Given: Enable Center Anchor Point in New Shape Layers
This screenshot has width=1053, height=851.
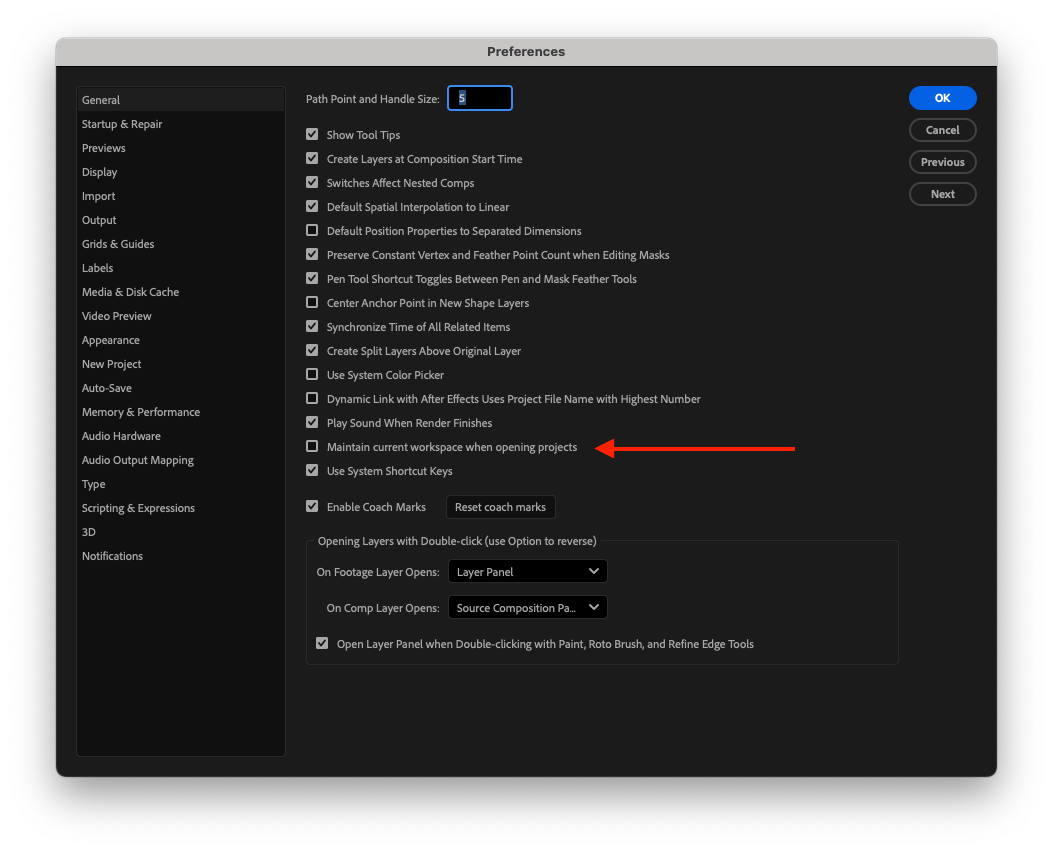Looking at the screenshot, I should tap(312, 303).
